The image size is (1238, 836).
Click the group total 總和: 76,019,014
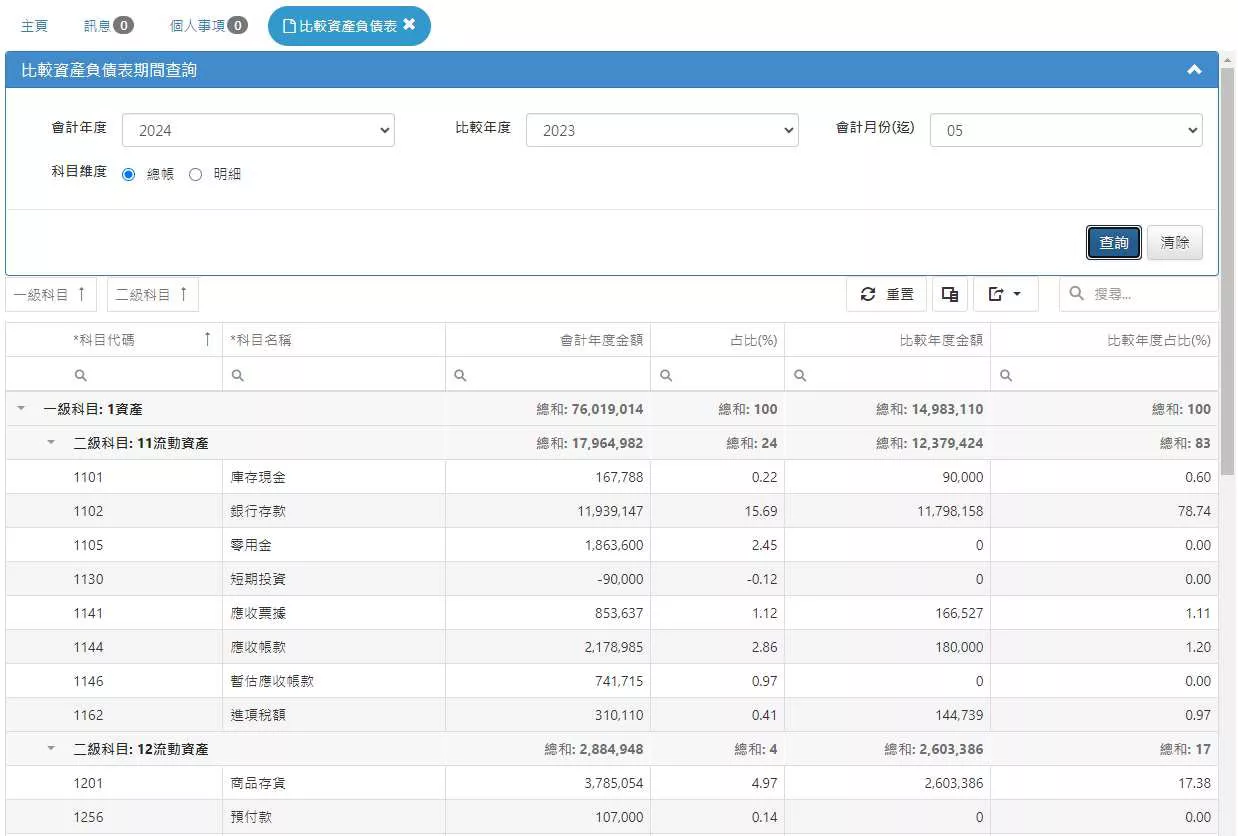click(x=590, y=409)
